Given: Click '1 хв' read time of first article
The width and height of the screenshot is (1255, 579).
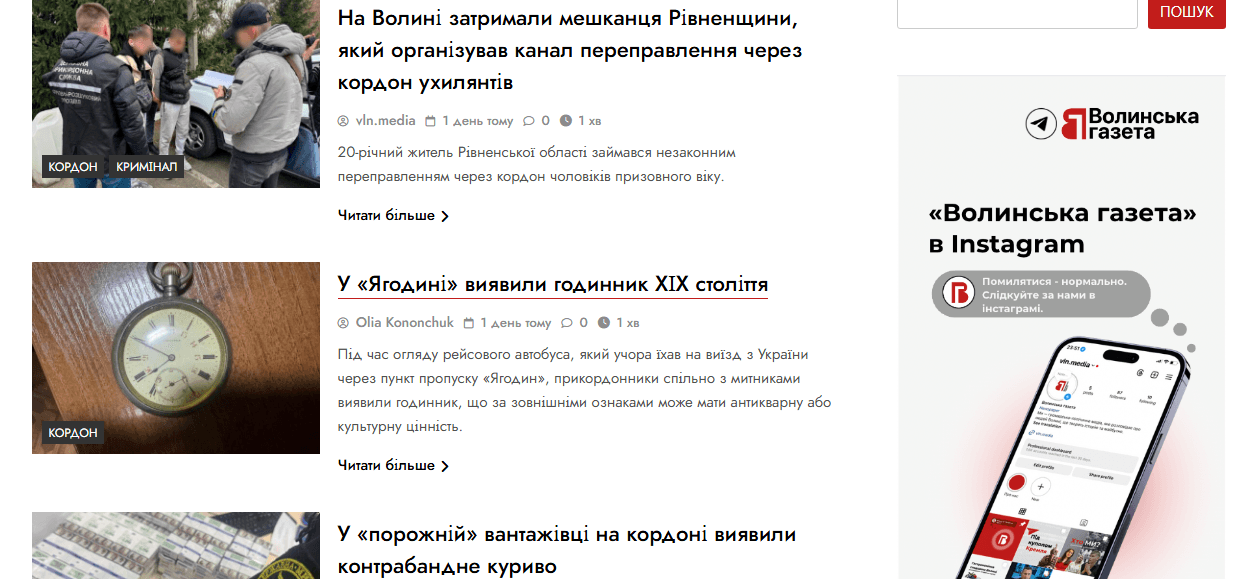Looking at the screenshot, I should tap(589, 121).
